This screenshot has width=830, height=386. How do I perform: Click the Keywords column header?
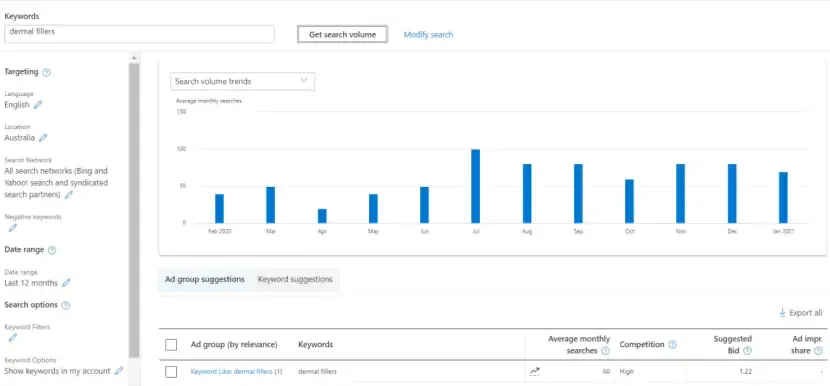pyautogui.click(x=315, y=345)
